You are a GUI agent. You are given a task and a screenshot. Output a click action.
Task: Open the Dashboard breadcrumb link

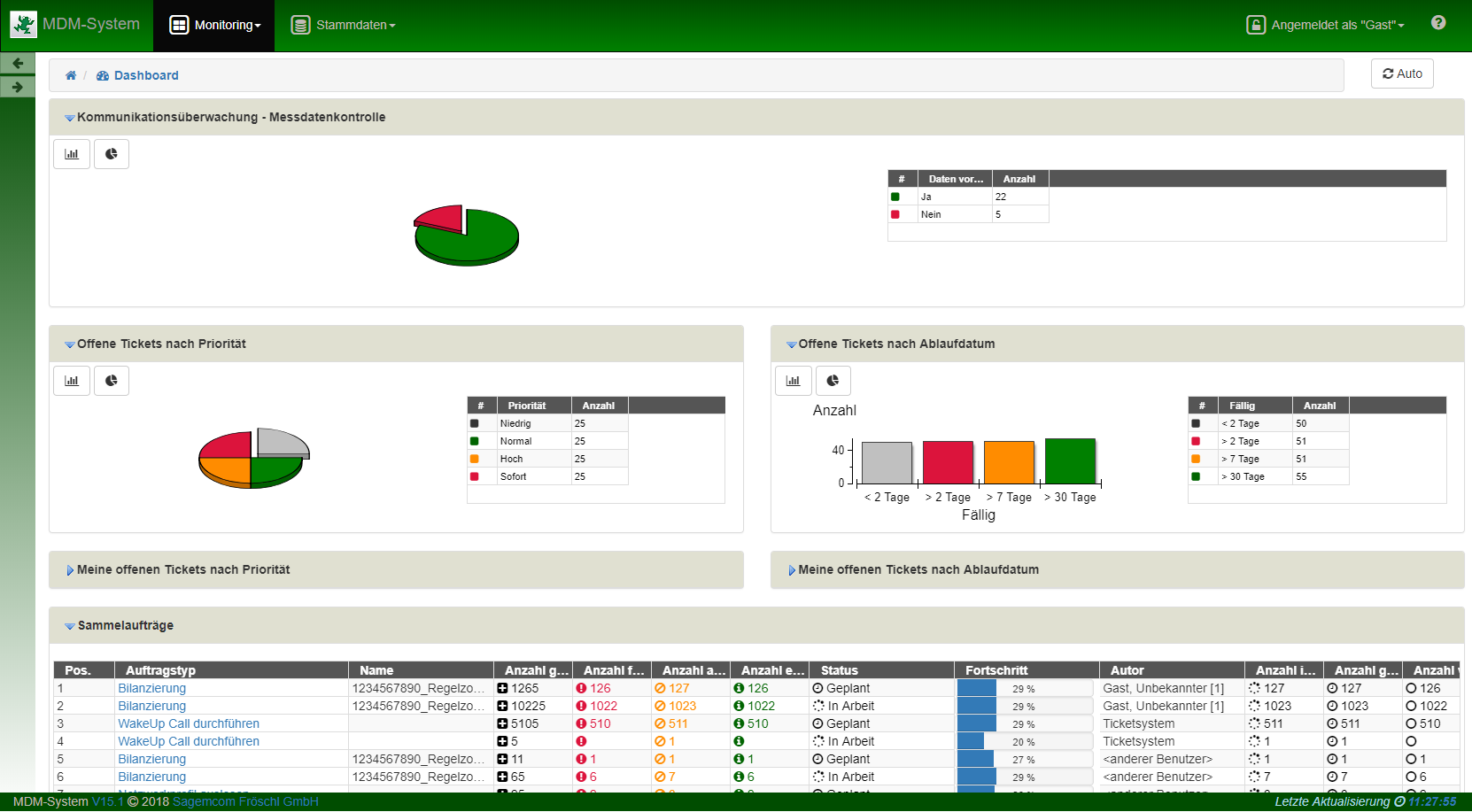click(146, 75)
